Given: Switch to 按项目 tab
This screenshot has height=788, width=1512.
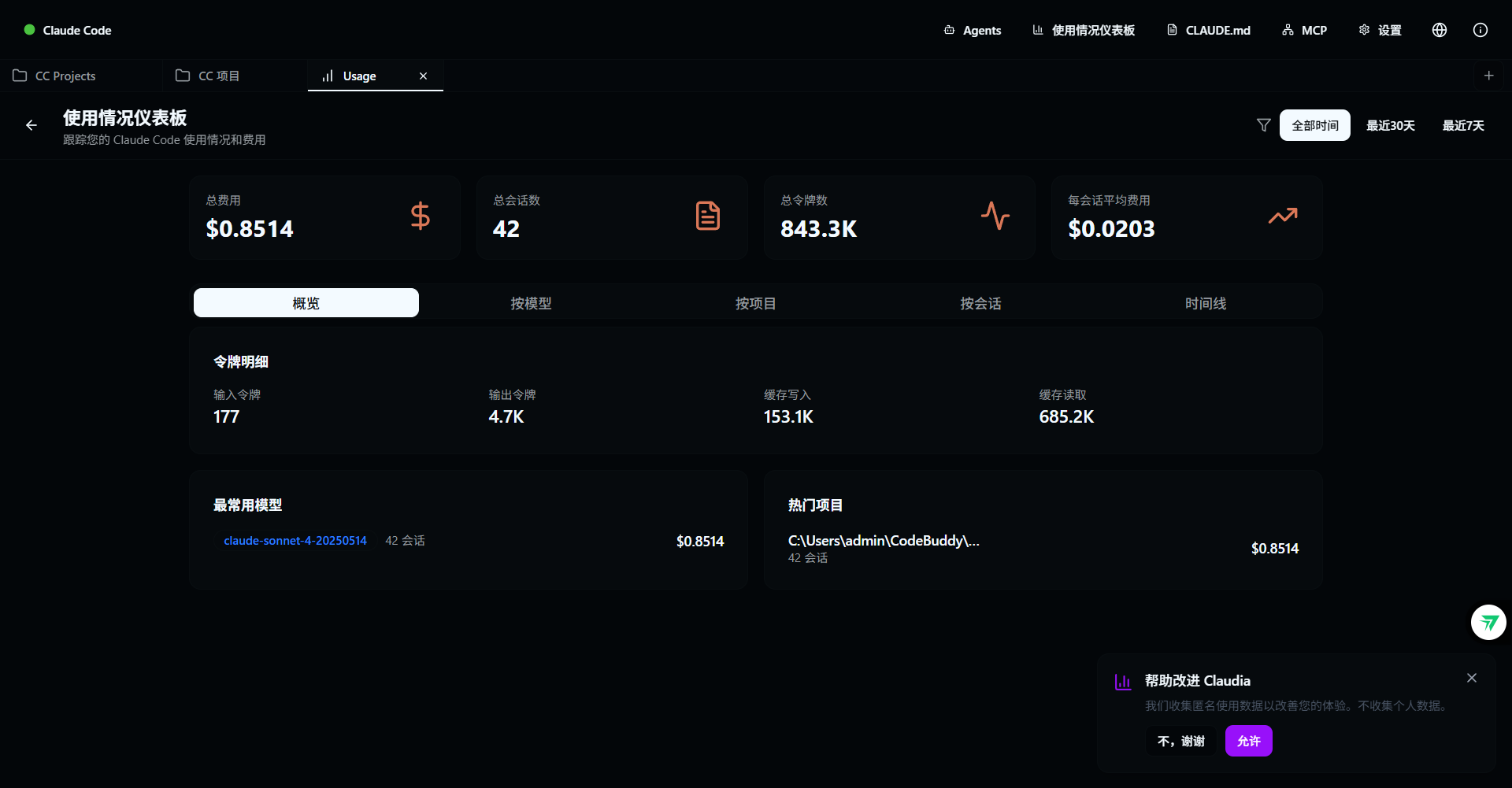Looking at the screenshot, I should (x=756, y=303).
